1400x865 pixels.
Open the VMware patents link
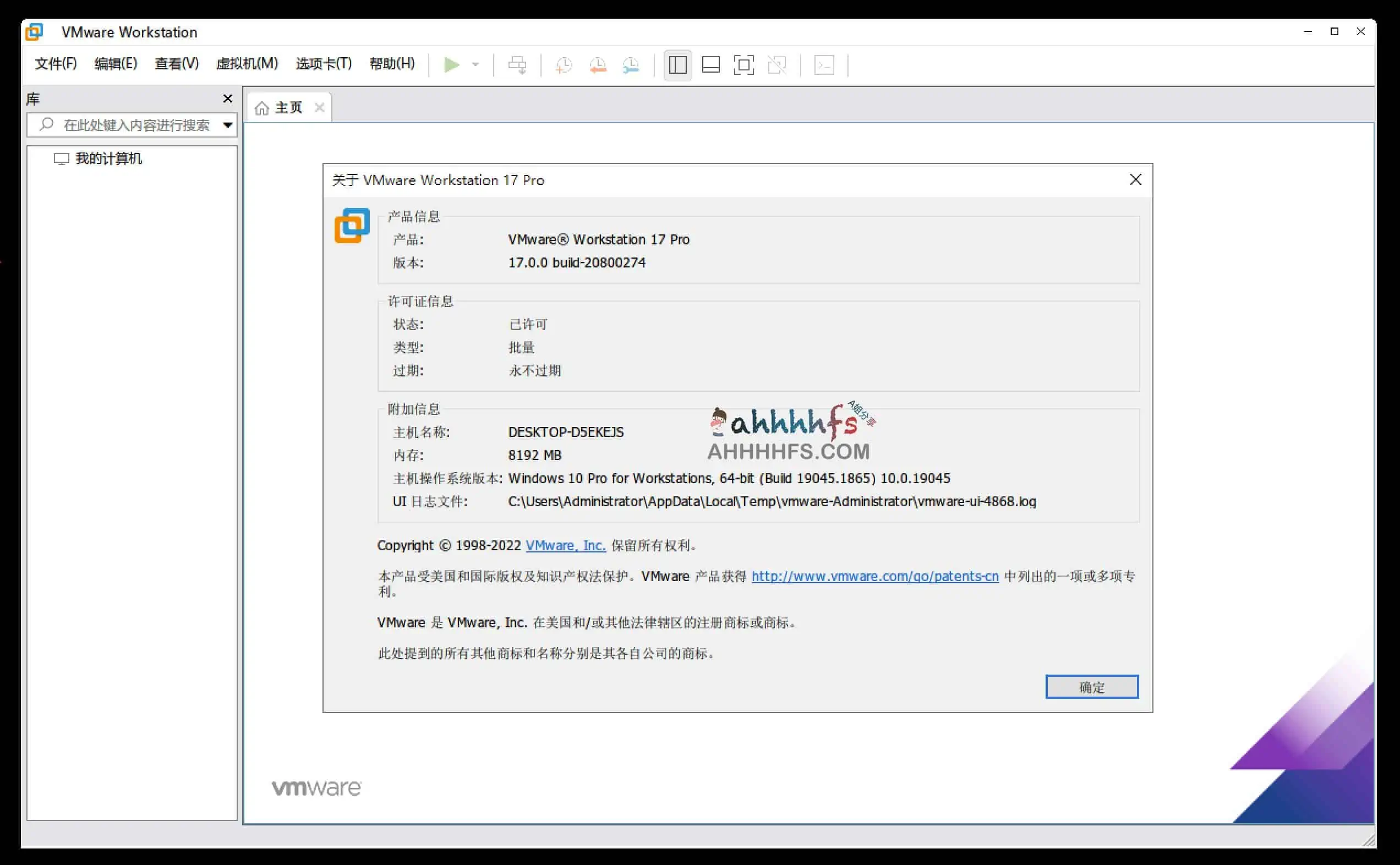(x=875, y=576)
